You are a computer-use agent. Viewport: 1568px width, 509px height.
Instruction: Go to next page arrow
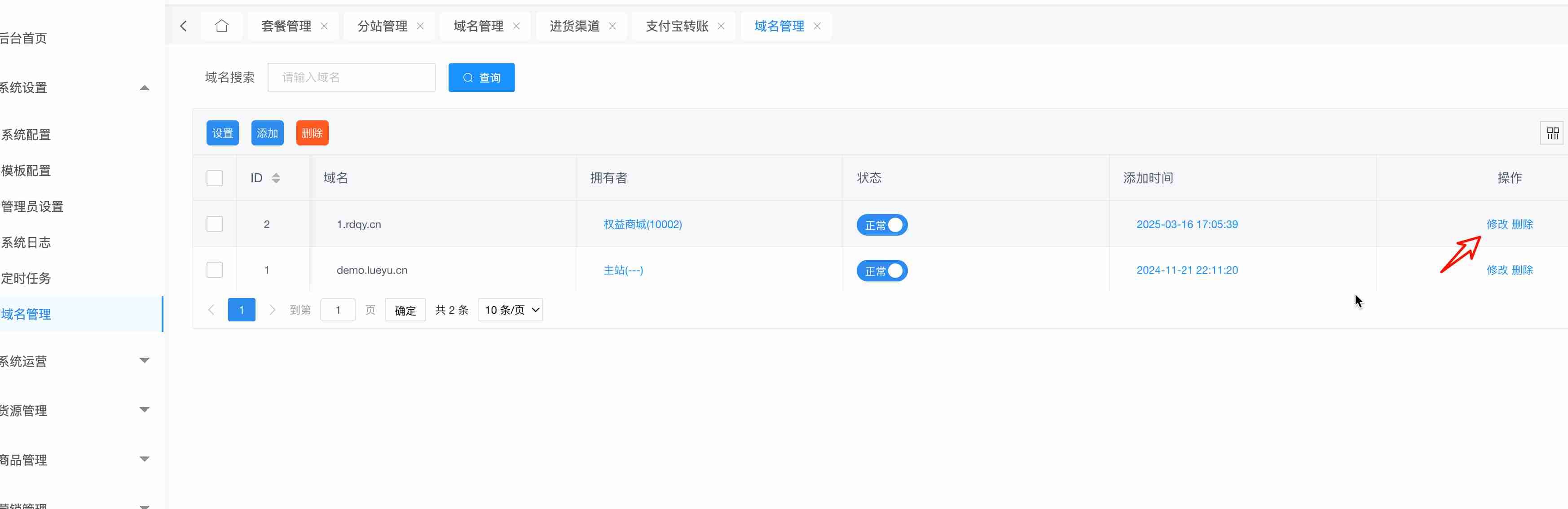272,310
